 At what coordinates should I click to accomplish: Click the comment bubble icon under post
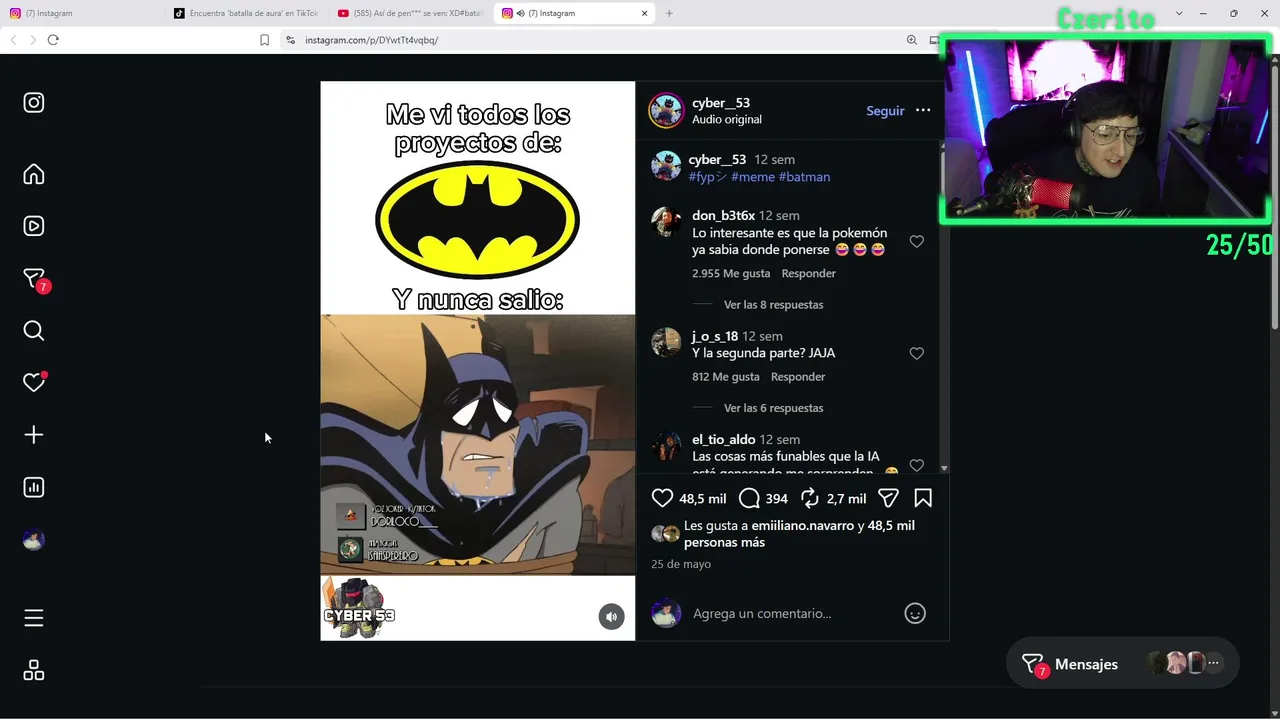coord(749,498)
